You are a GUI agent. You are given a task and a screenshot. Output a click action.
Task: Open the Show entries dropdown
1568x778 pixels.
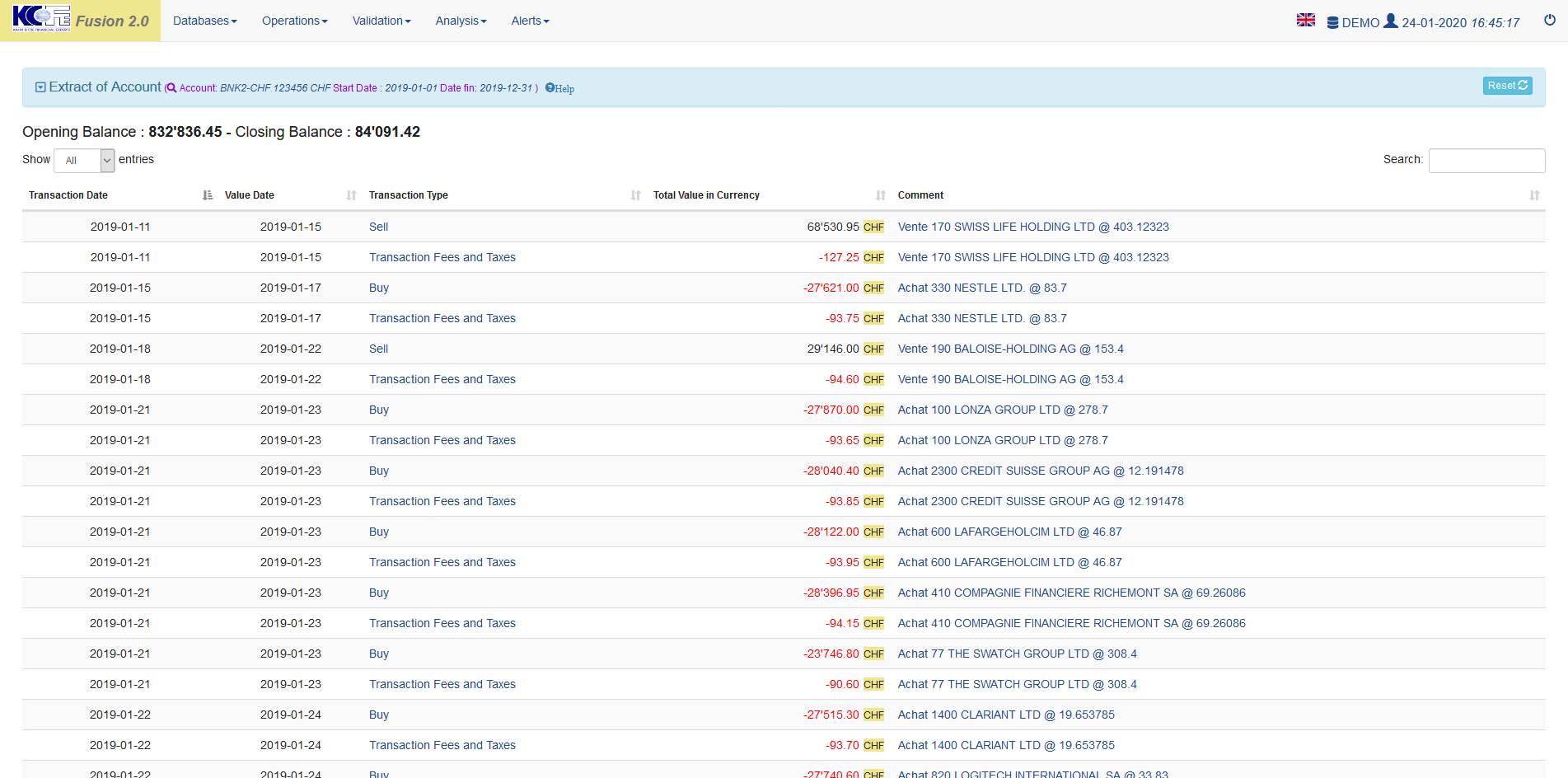[x=84, y=161]
